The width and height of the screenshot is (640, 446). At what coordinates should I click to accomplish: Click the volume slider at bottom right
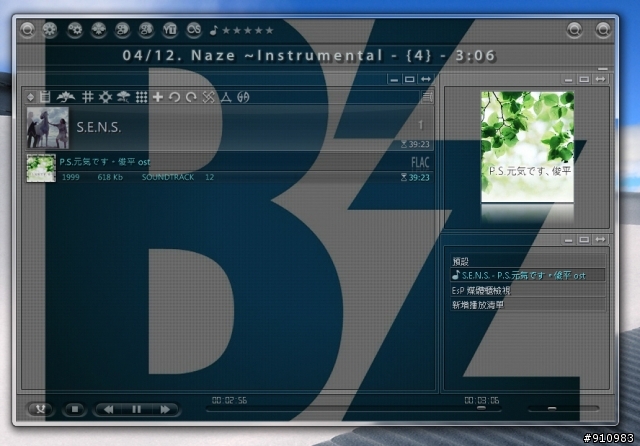click(563, 408)
